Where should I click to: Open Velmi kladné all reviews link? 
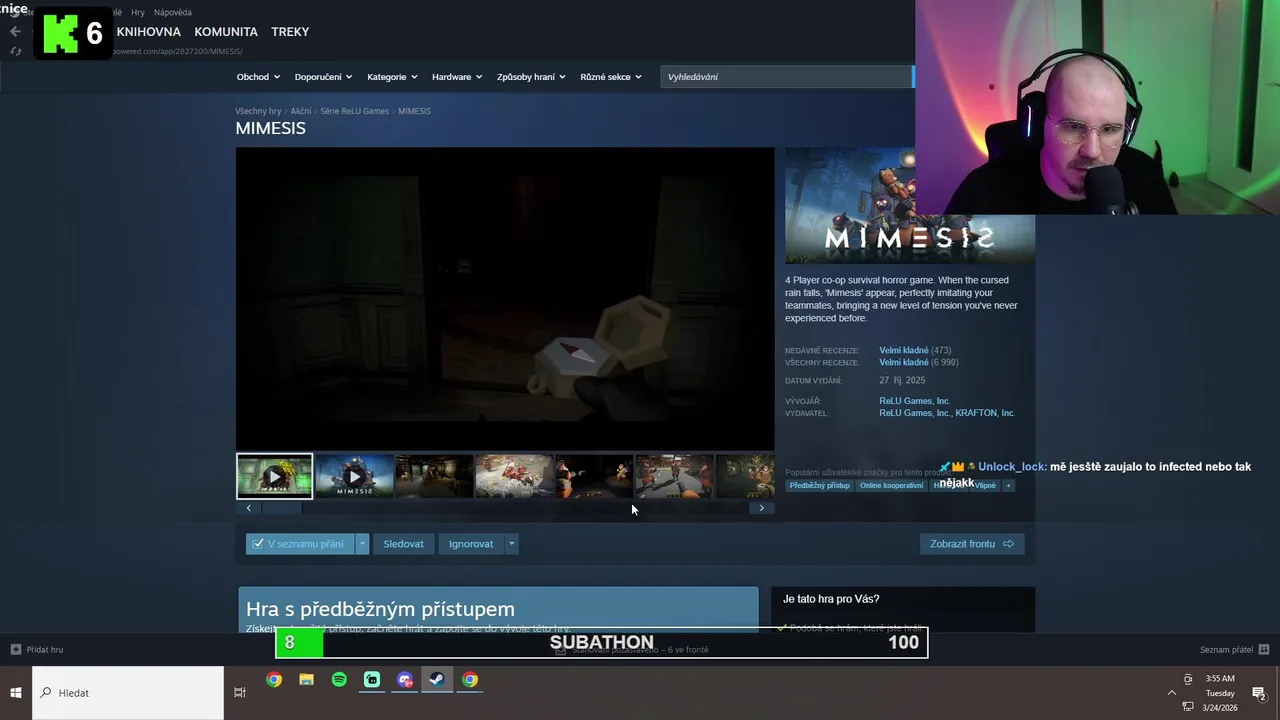(904, 363)
